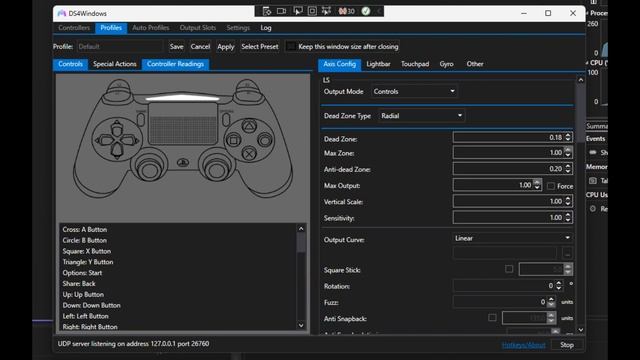Click the Share button on controller image
Screen dimensions: 640x360
click(141, 119)
